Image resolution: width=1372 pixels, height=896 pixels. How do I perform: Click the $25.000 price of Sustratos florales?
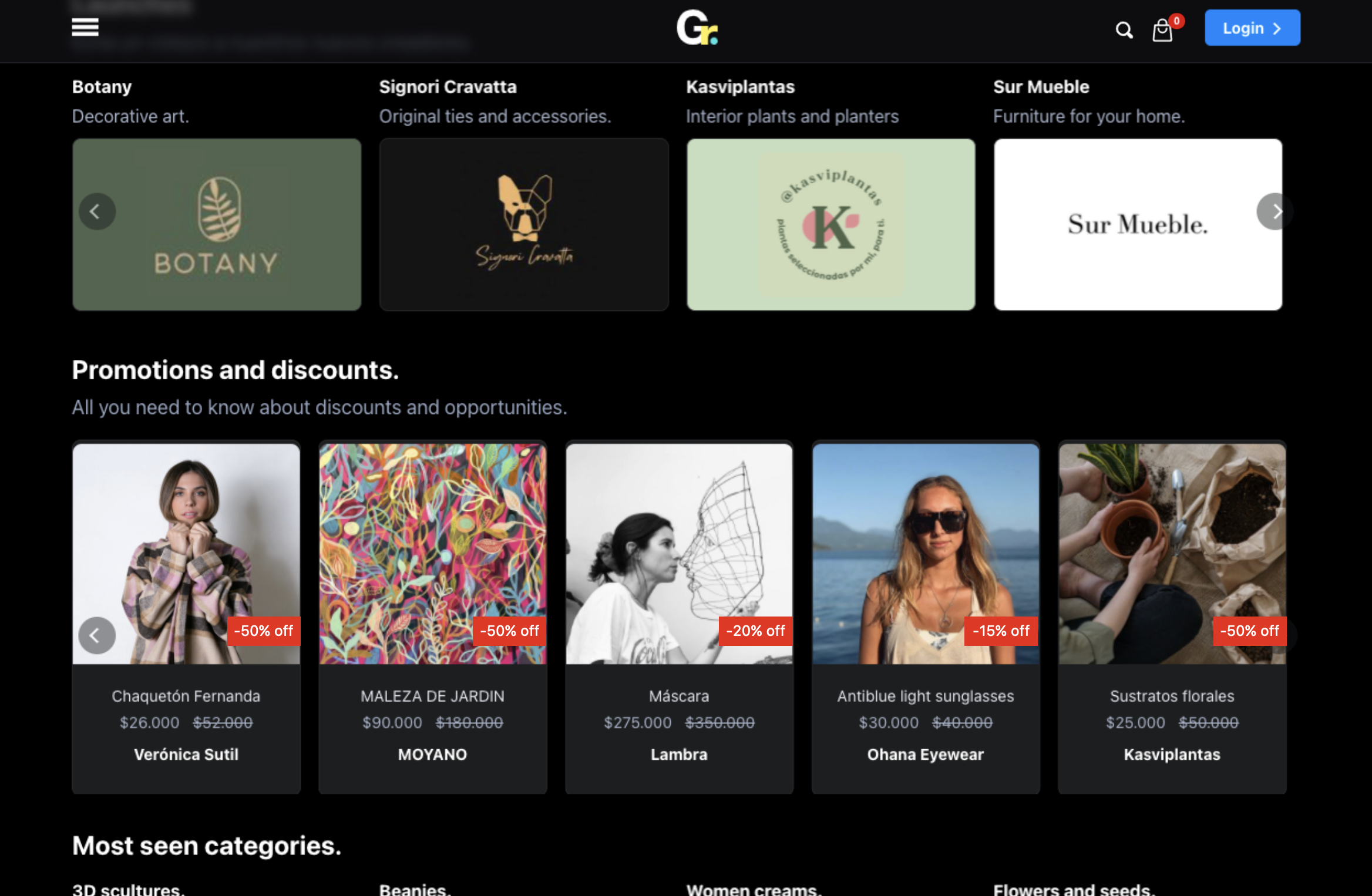[1136, 723]
